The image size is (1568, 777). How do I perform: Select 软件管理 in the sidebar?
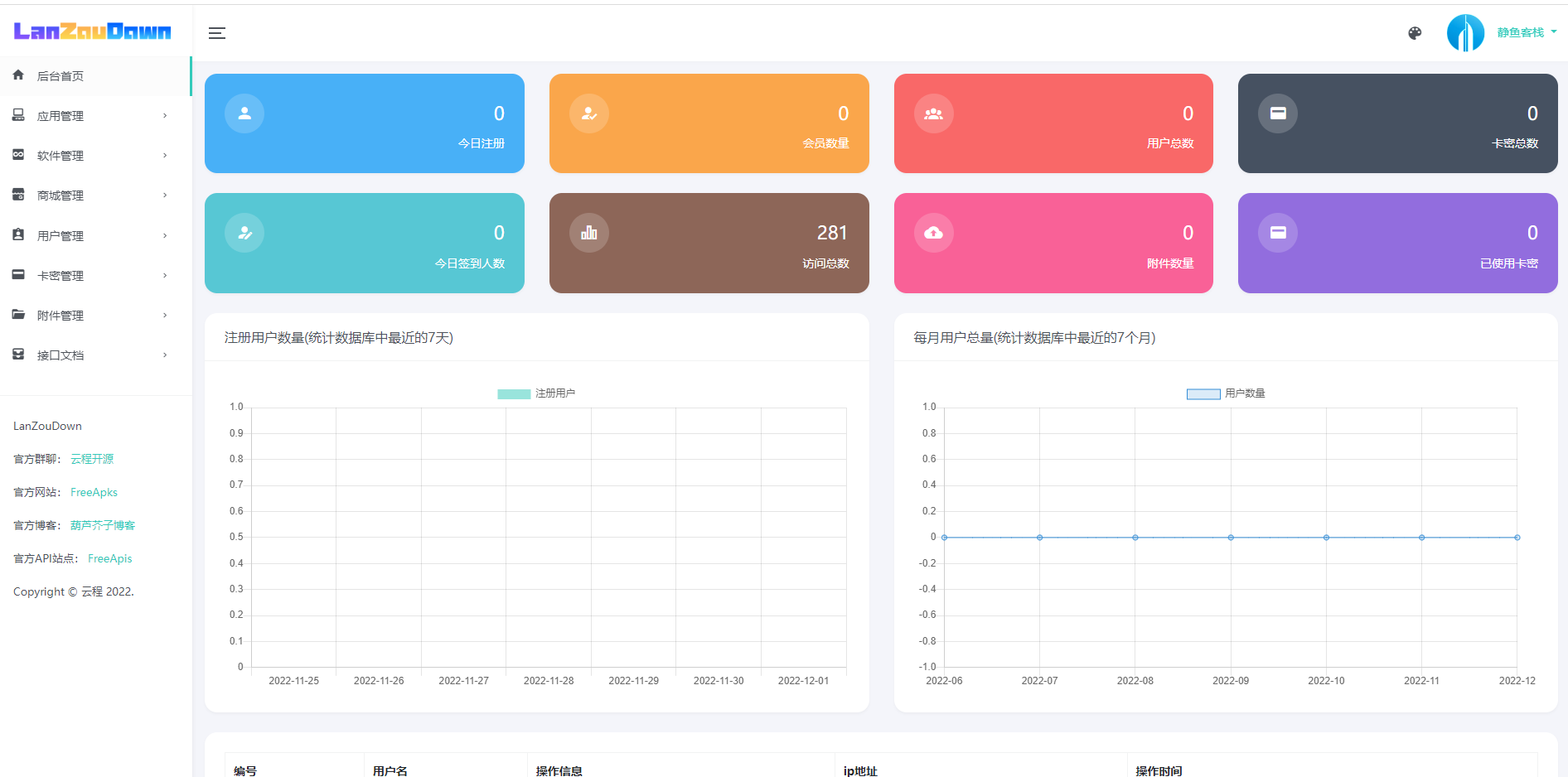coord(62,155)
